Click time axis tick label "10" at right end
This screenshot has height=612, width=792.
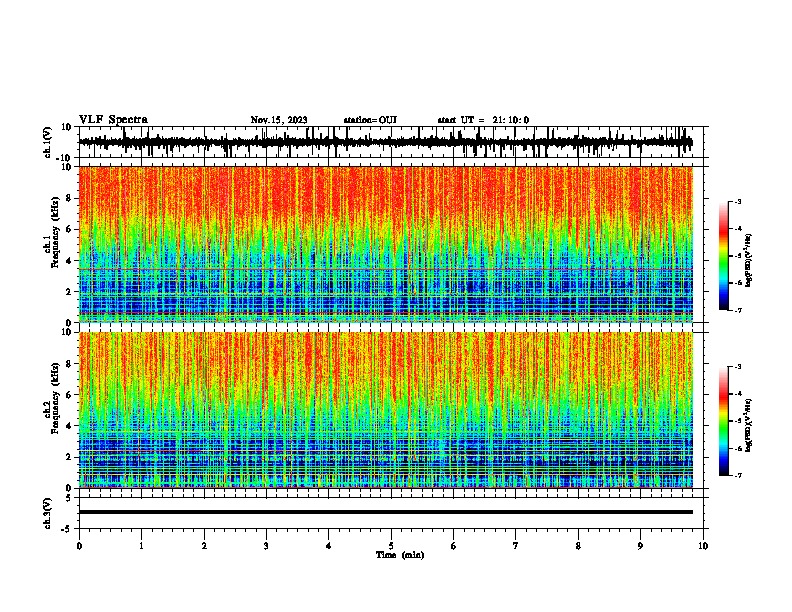tap(703, 546)
